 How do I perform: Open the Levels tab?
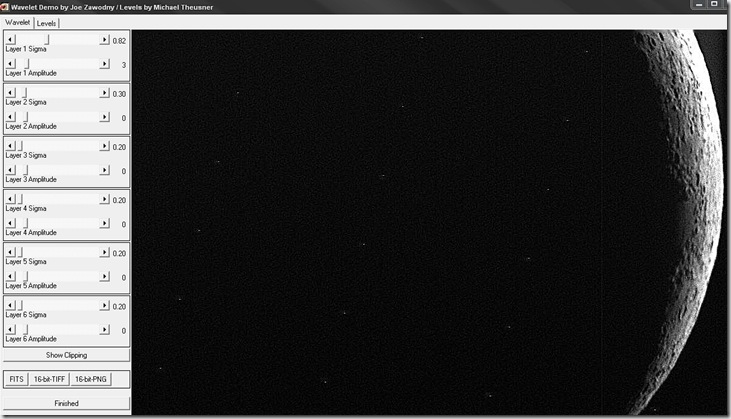pos(46,23)
